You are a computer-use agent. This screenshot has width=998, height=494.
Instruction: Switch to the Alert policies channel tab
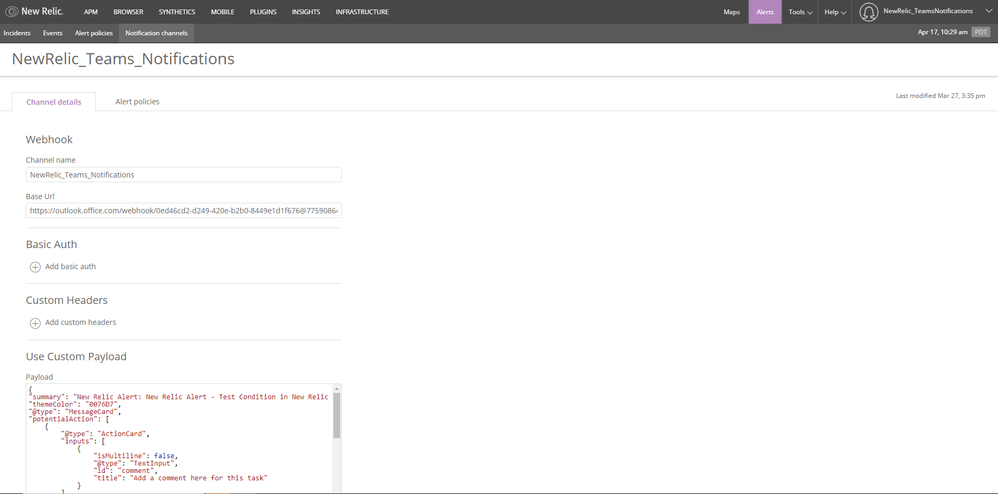(137, 101)
